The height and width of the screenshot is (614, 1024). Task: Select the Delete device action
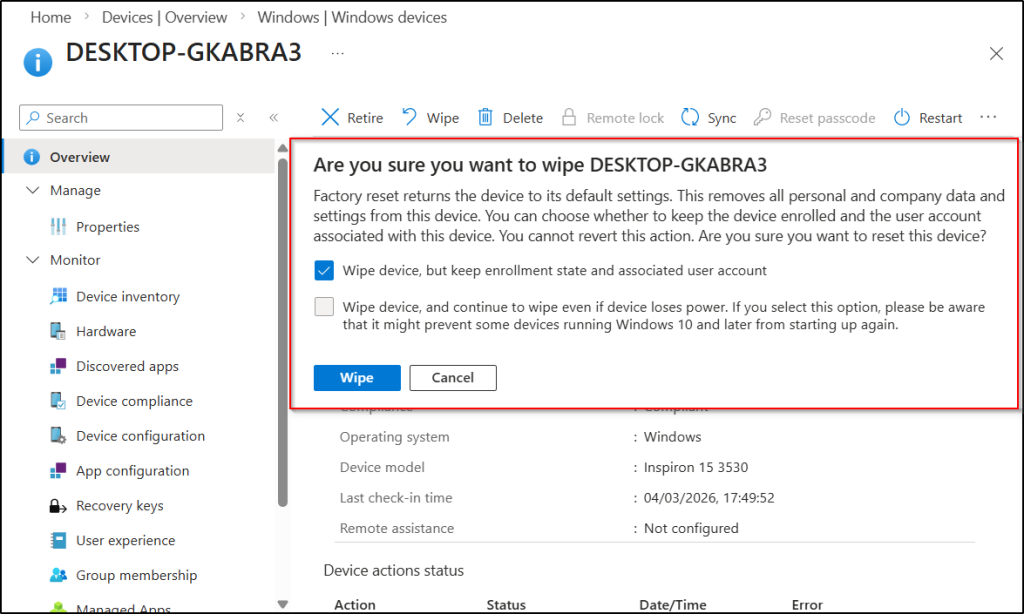click(509, 117)
